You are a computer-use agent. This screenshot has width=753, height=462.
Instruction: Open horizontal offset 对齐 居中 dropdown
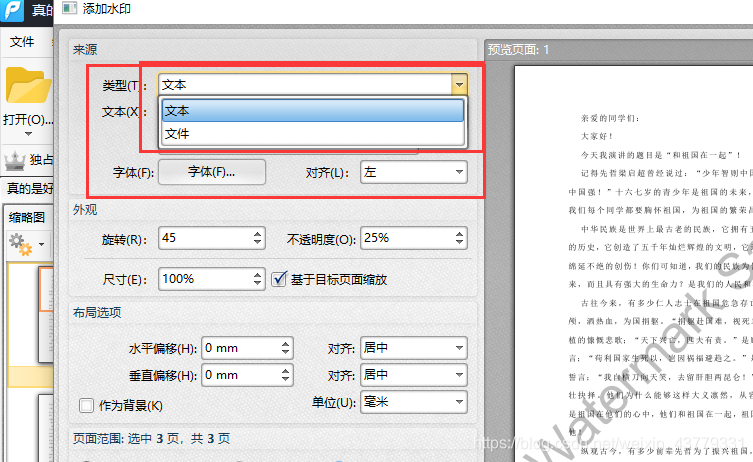pos(413,348)
